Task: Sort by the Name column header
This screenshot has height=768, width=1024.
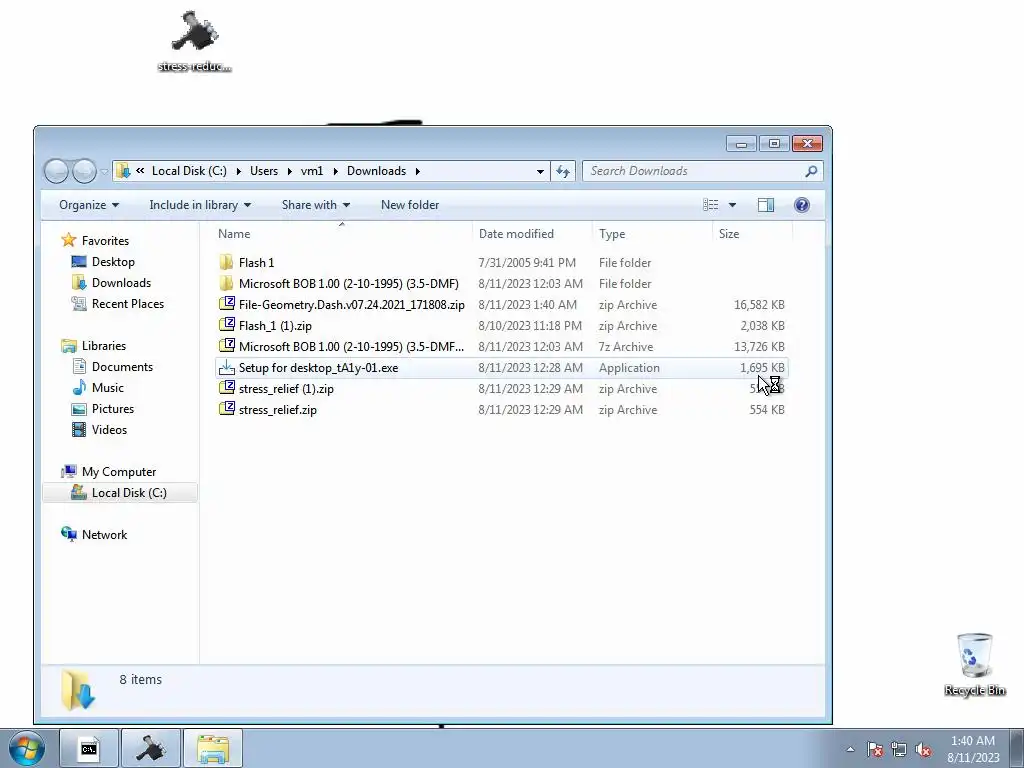Action: (342, 234)
